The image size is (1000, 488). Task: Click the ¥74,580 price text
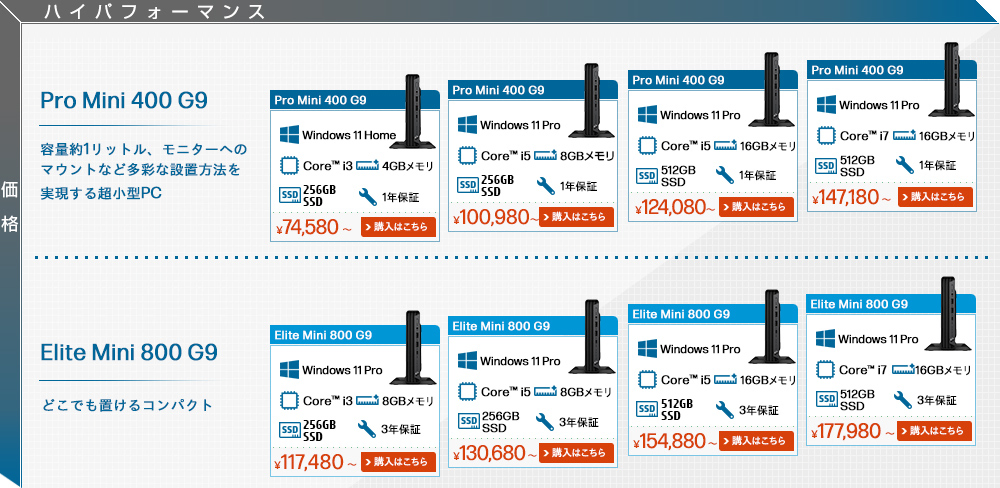coord(314,228)
